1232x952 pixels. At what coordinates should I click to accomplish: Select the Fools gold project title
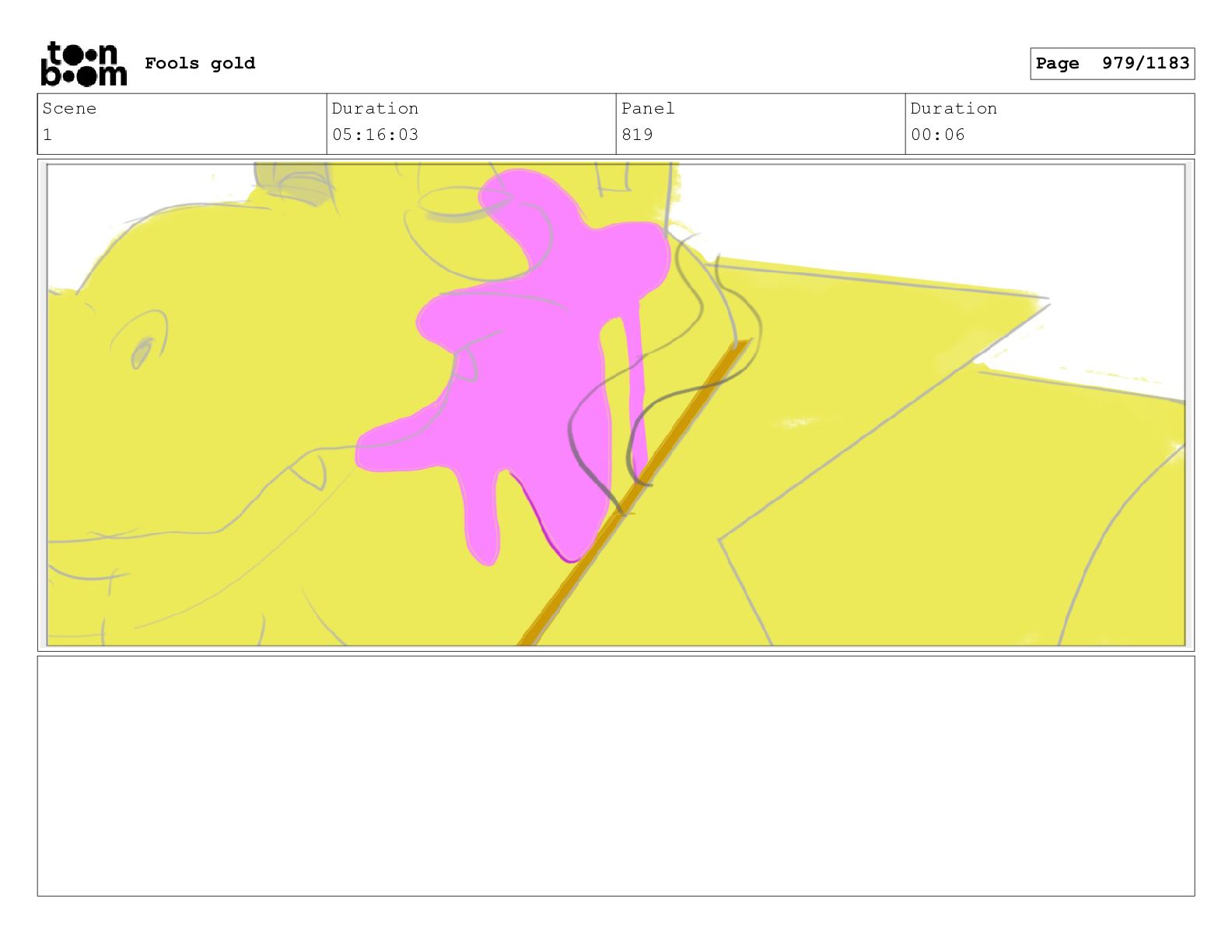[x=200, y=63]
